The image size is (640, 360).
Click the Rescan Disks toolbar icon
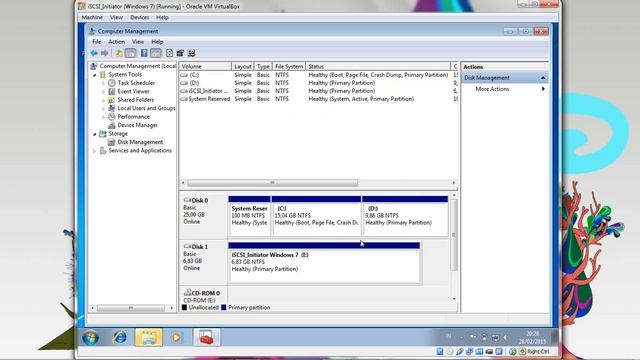(x=180, y=53)
